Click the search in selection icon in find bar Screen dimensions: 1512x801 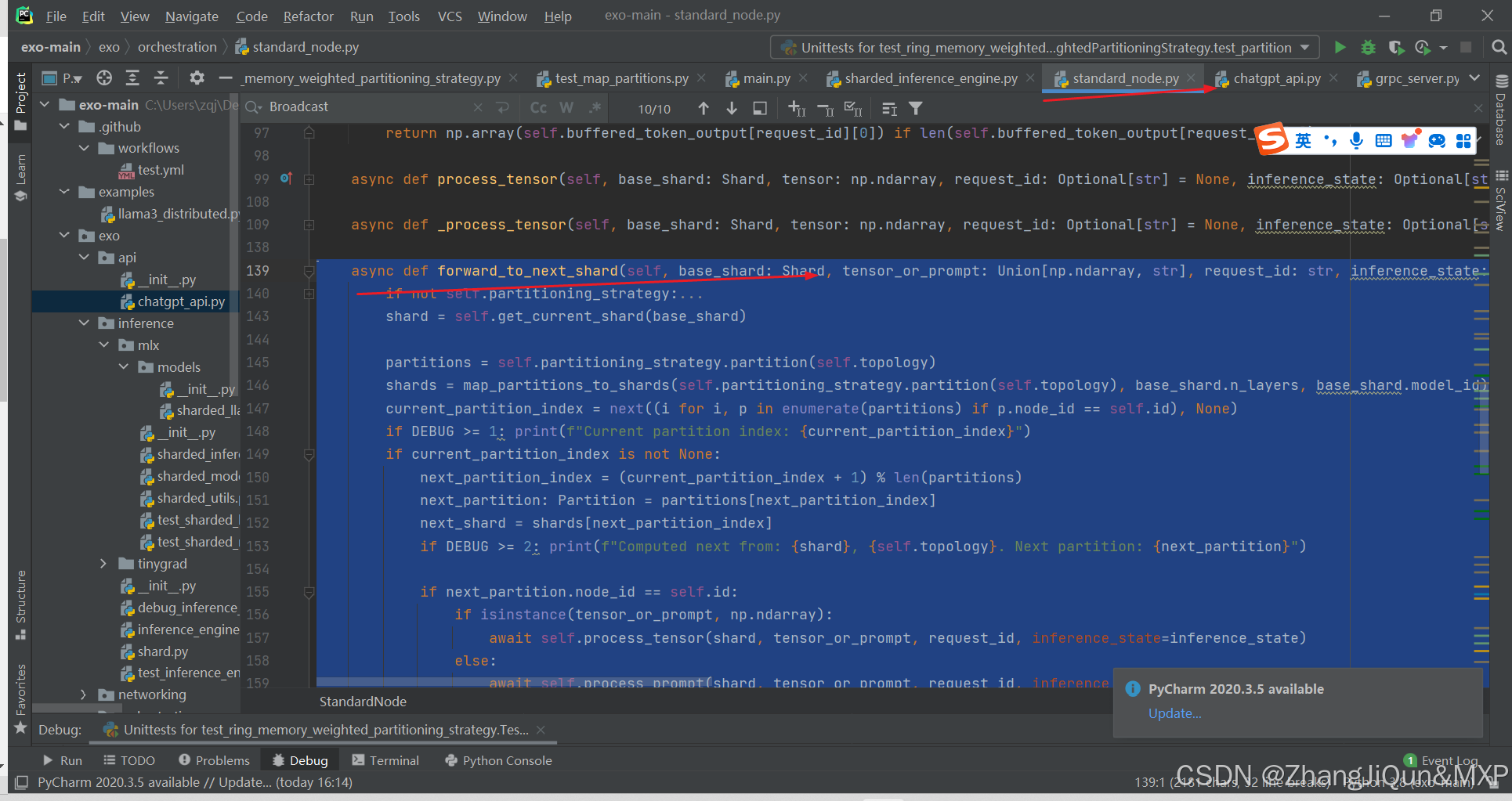click(760, 108)
